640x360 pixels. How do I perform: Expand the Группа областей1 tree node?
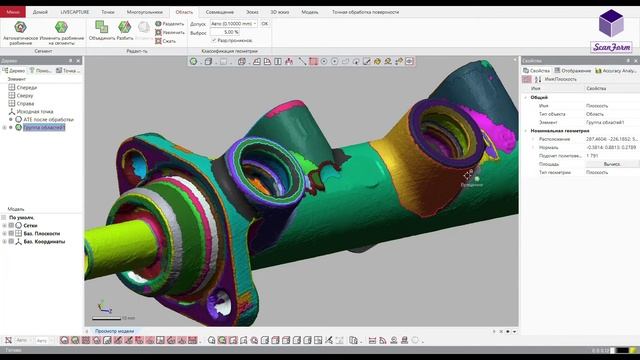(4, 127)
